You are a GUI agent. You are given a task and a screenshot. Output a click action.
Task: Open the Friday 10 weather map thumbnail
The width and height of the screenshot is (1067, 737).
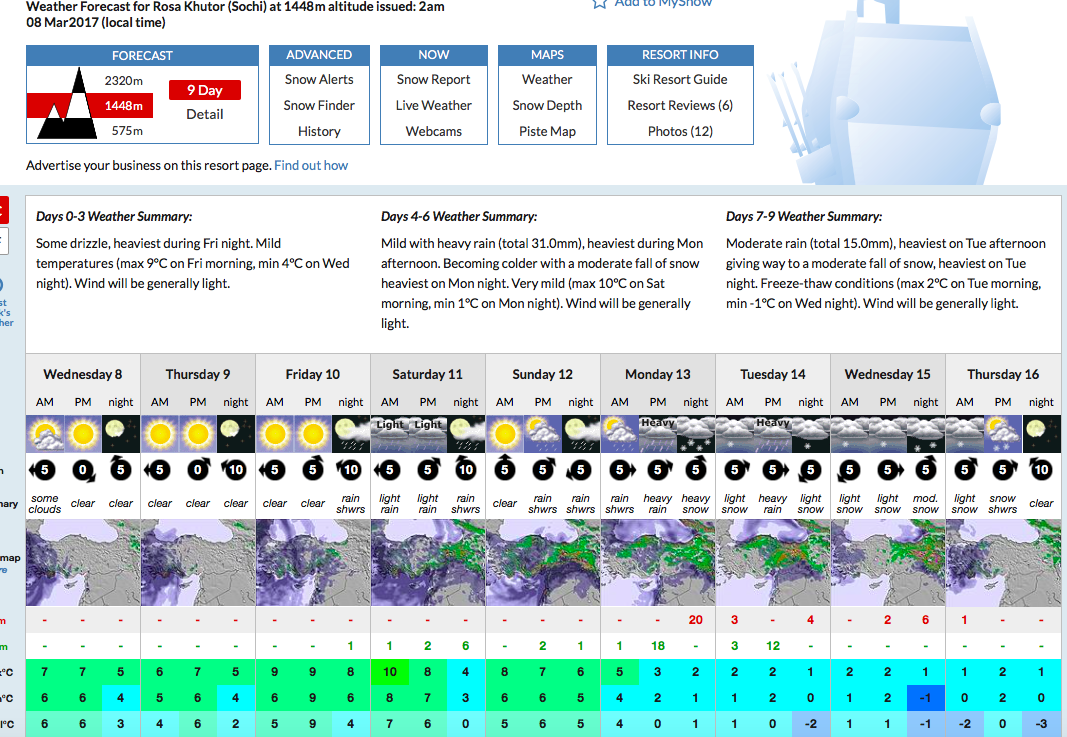313,563
